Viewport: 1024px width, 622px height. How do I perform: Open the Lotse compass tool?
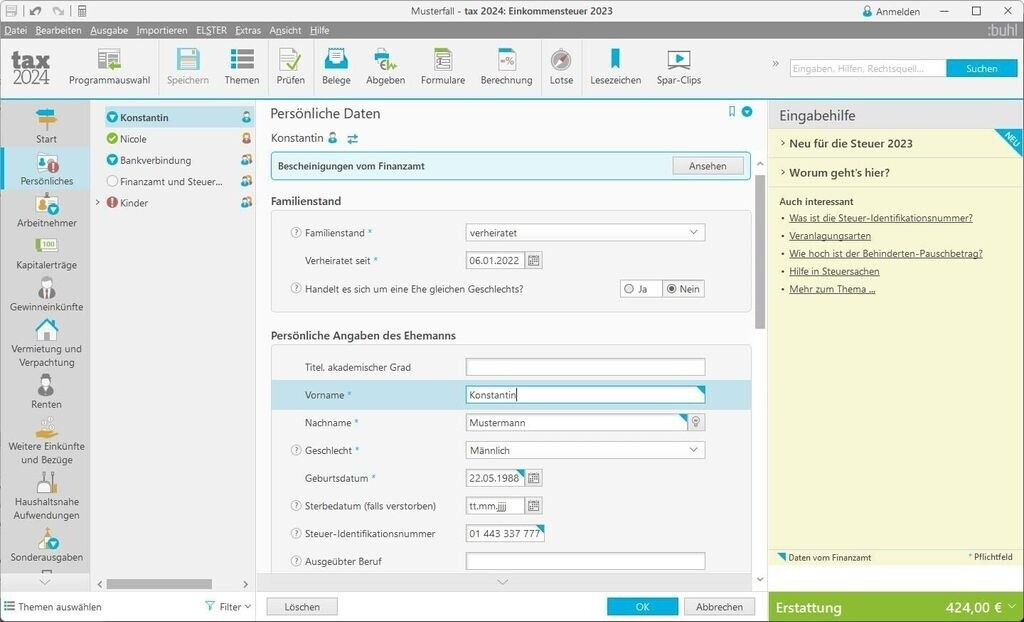coord(561,60)
